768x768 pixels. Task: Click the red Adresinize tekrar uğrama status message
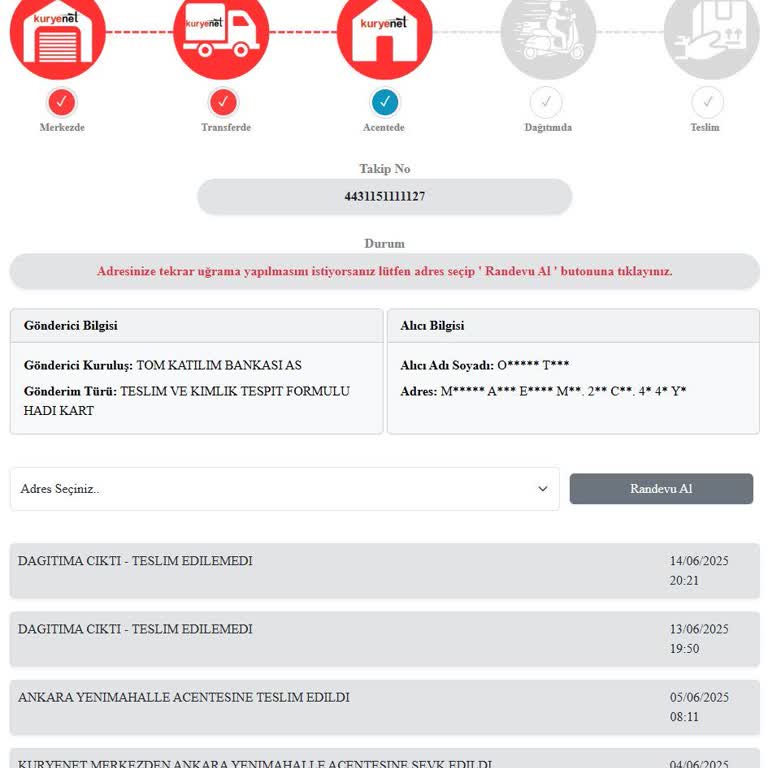click(384, 271)
